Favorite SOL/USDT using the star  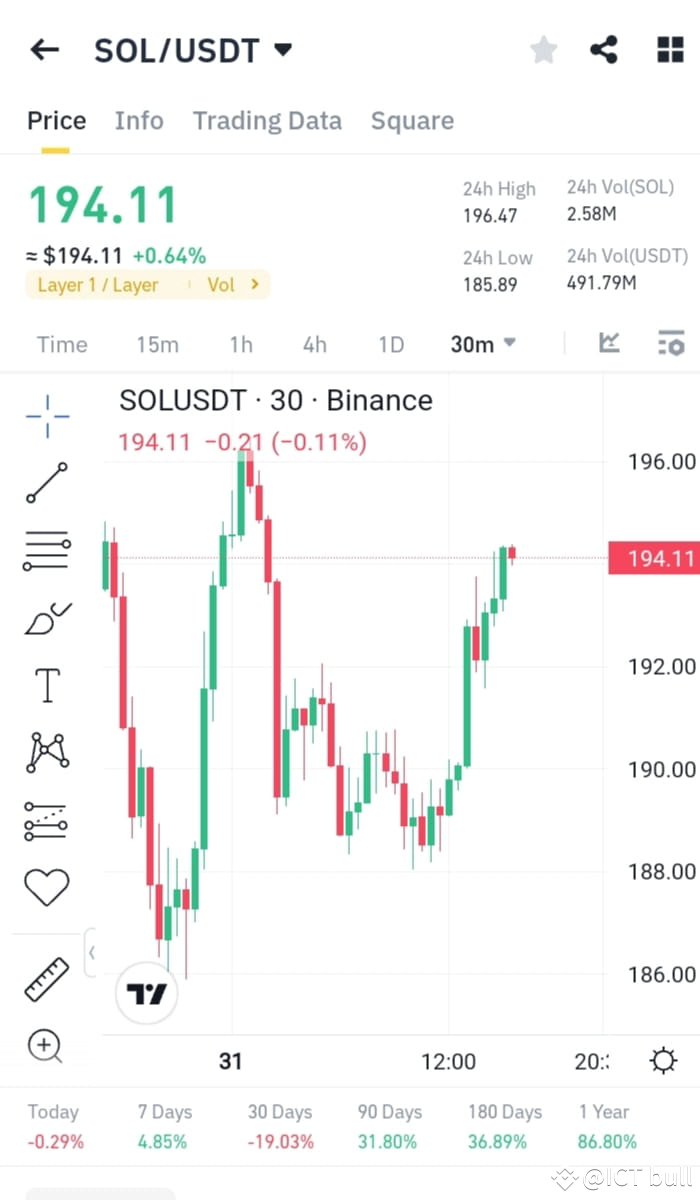tap(543, 49)
